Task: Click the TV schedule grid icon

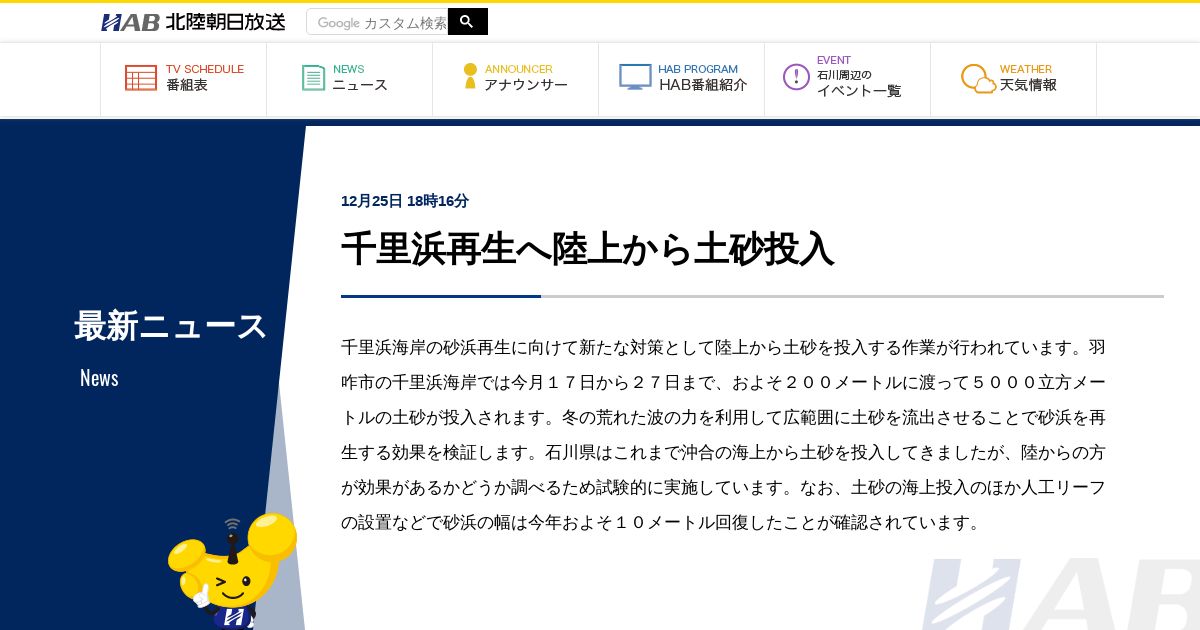Action: [x=141, y=78]
